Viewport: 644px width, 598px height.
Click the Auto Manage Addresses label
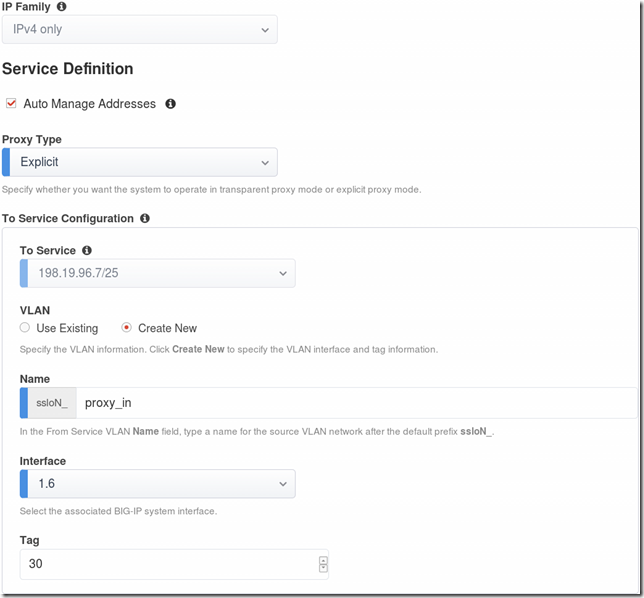coord(89,104)
